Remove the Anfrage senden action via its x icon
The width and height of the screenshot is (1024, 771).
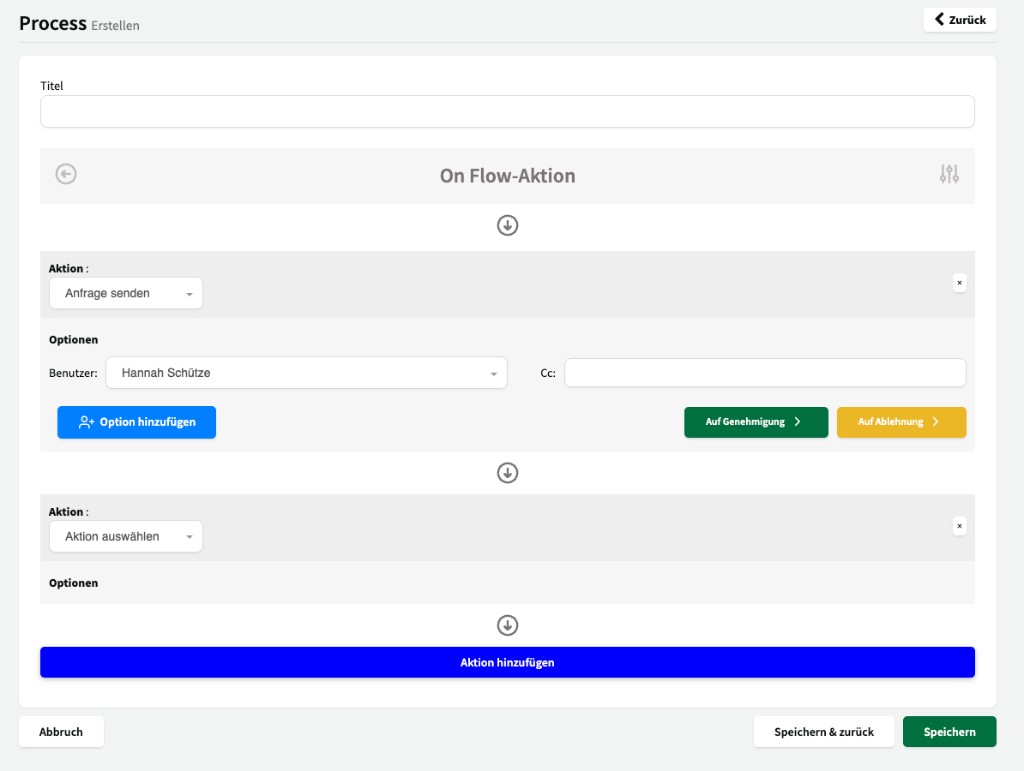tap(959, 283)
